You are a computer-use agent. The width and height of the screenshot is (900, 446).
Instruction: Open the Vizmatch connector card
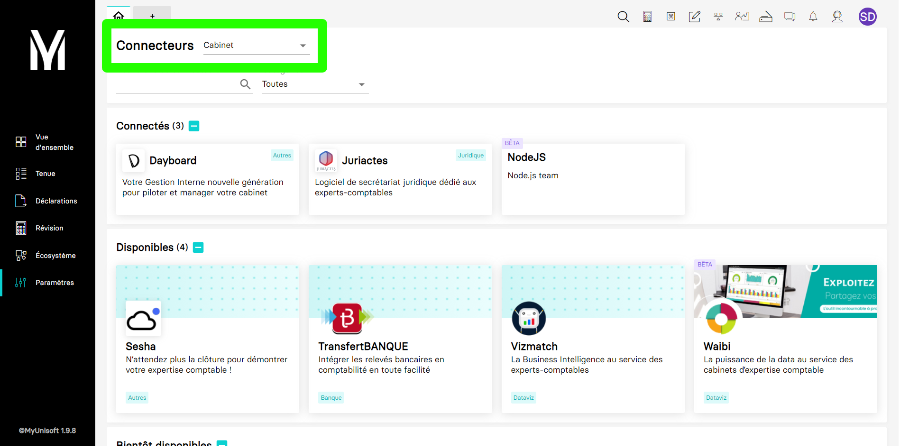point(593,339)
